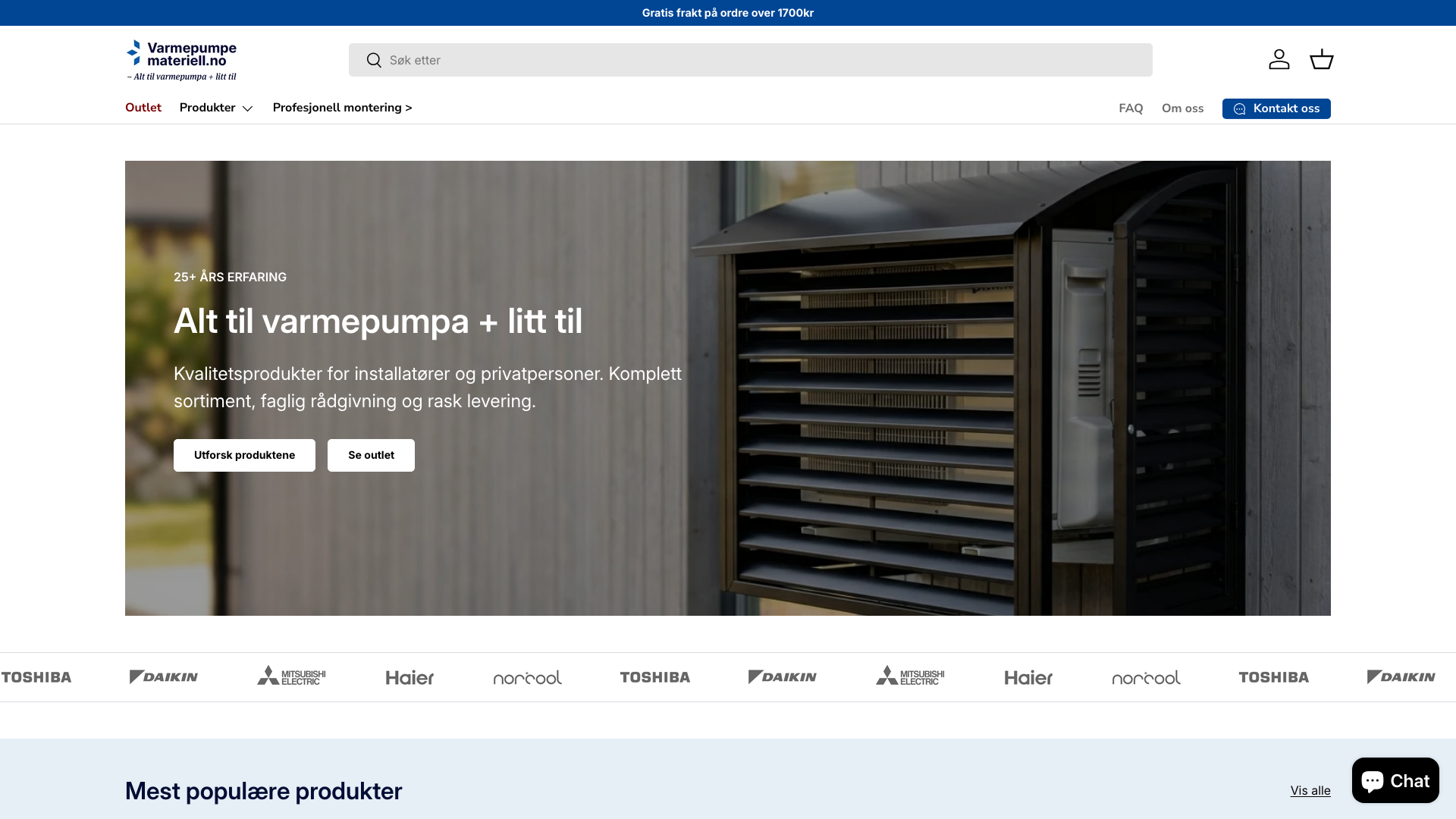This screenshot has width=1456, height=819.
Task: Click the third Toshiba brand logo
Action: click(x=1274, y=677)
